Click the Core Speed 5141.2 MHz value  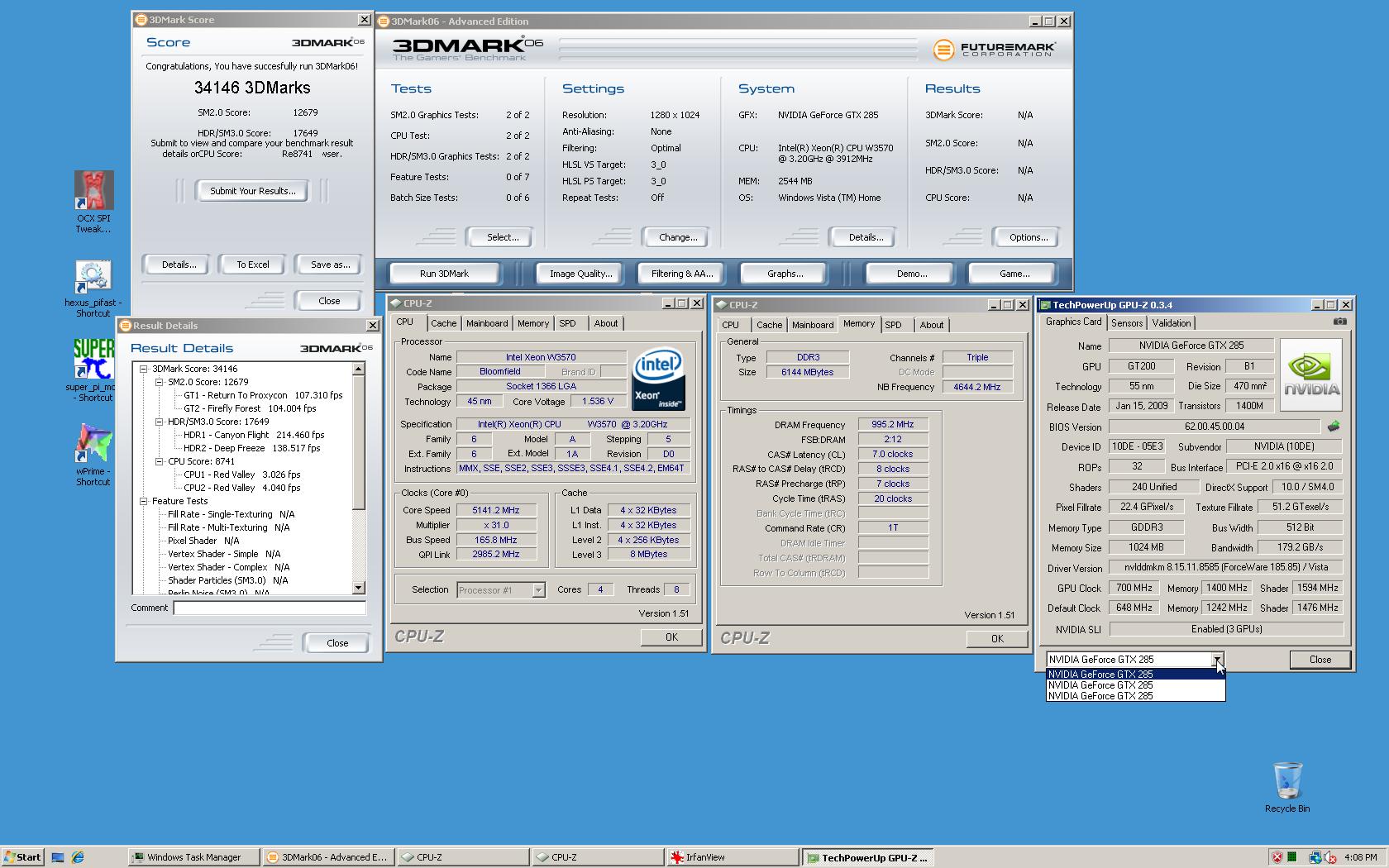(x=496, y=510)
